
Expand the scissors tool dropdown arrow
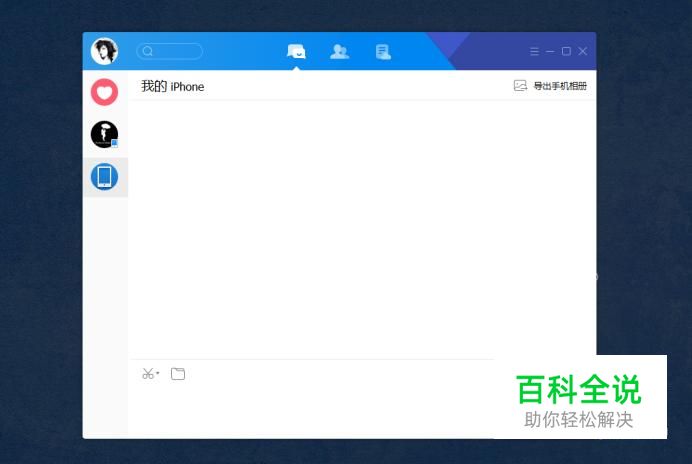pos(158,373)
